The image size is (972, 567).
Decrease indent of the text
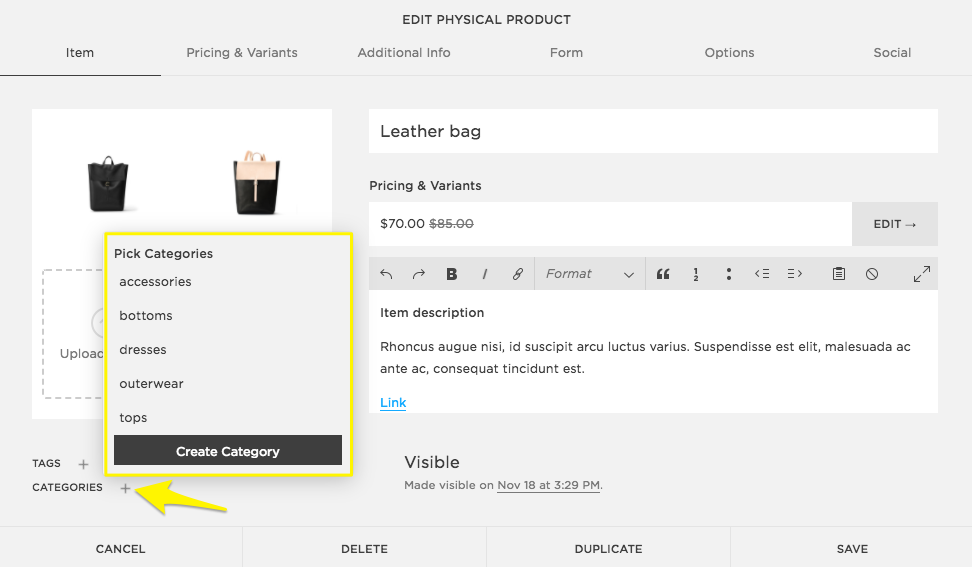(762, 274)
